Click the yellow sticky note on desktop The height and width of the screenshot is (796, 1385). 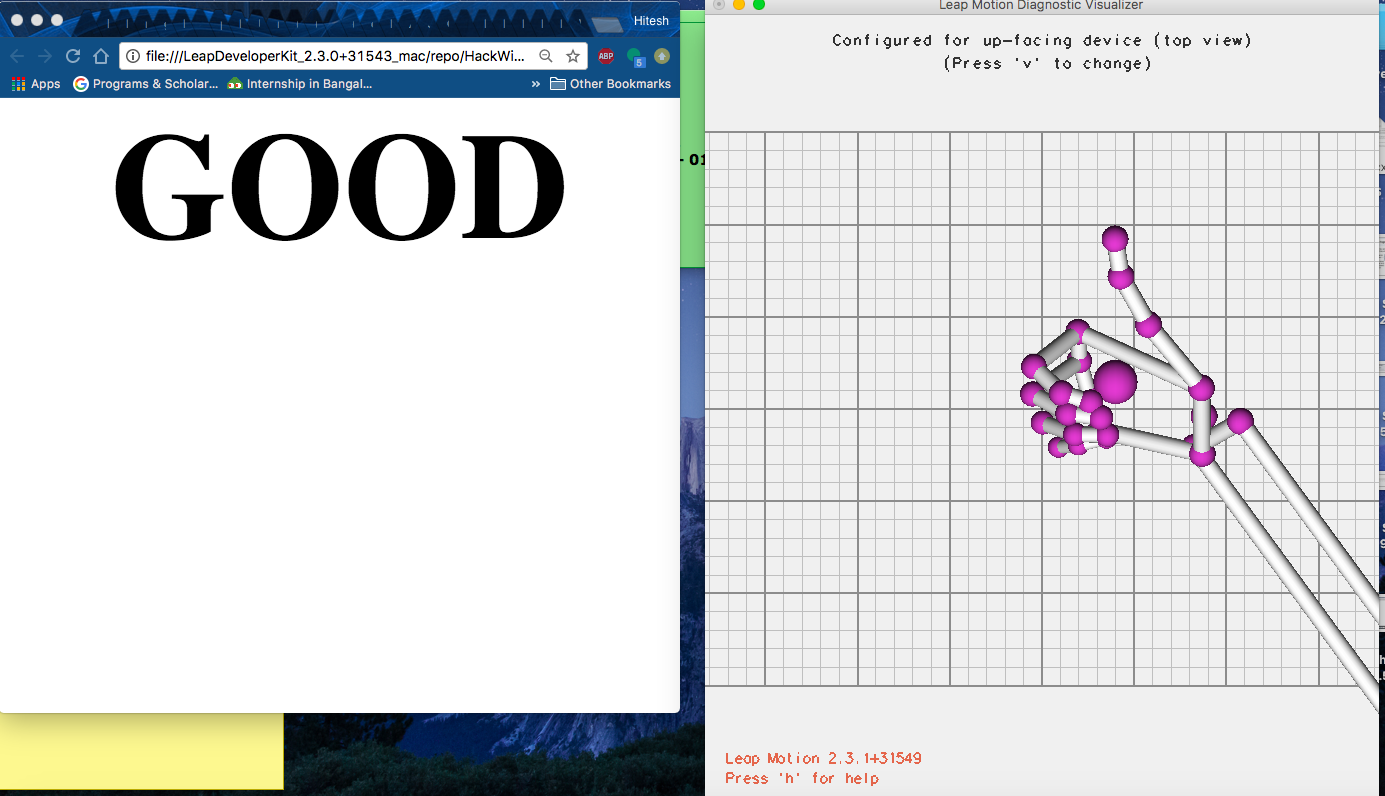pyautogui.click(x=141, y=751)
